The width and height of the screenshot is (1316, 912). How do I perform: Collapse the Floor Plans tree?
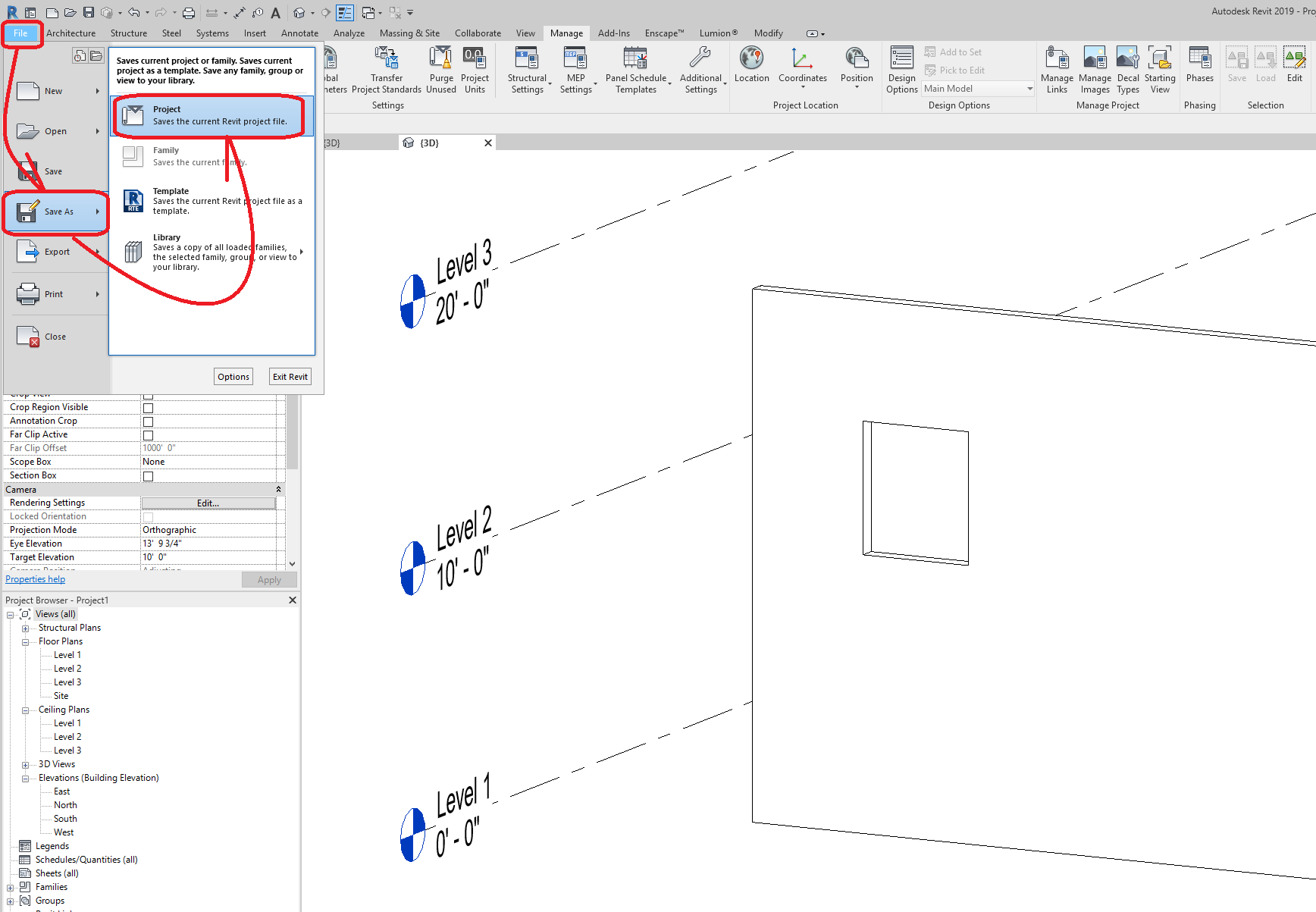point(25,641)
